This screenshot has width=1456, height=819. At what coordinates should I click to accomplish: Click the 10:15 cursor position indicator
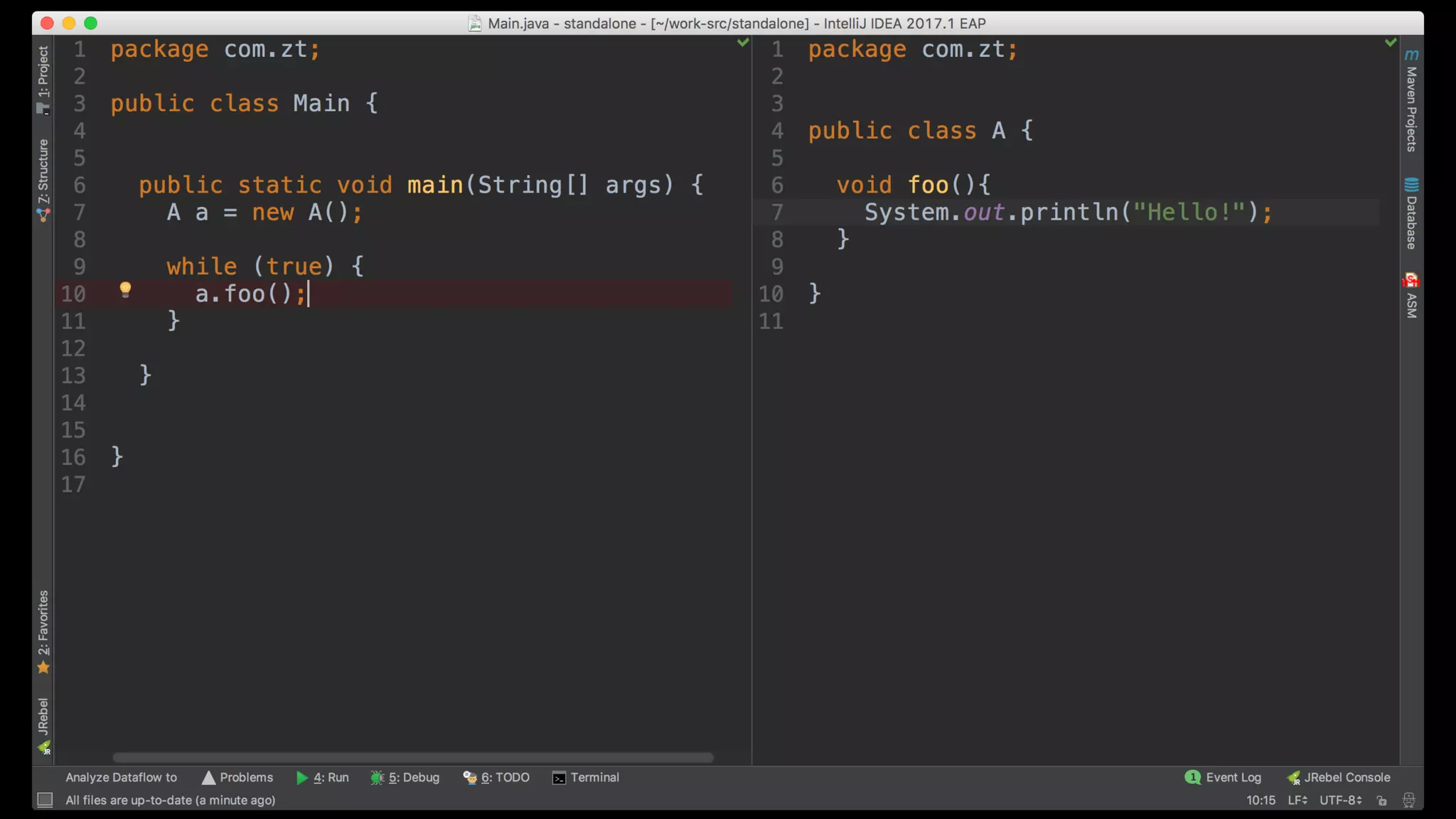click(x=1260, y=801)
